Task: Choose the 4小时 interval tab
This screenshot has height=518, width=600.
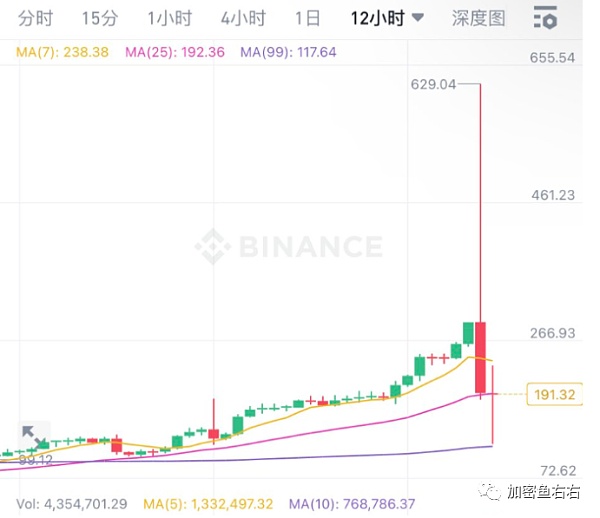Action: [243, 18]
